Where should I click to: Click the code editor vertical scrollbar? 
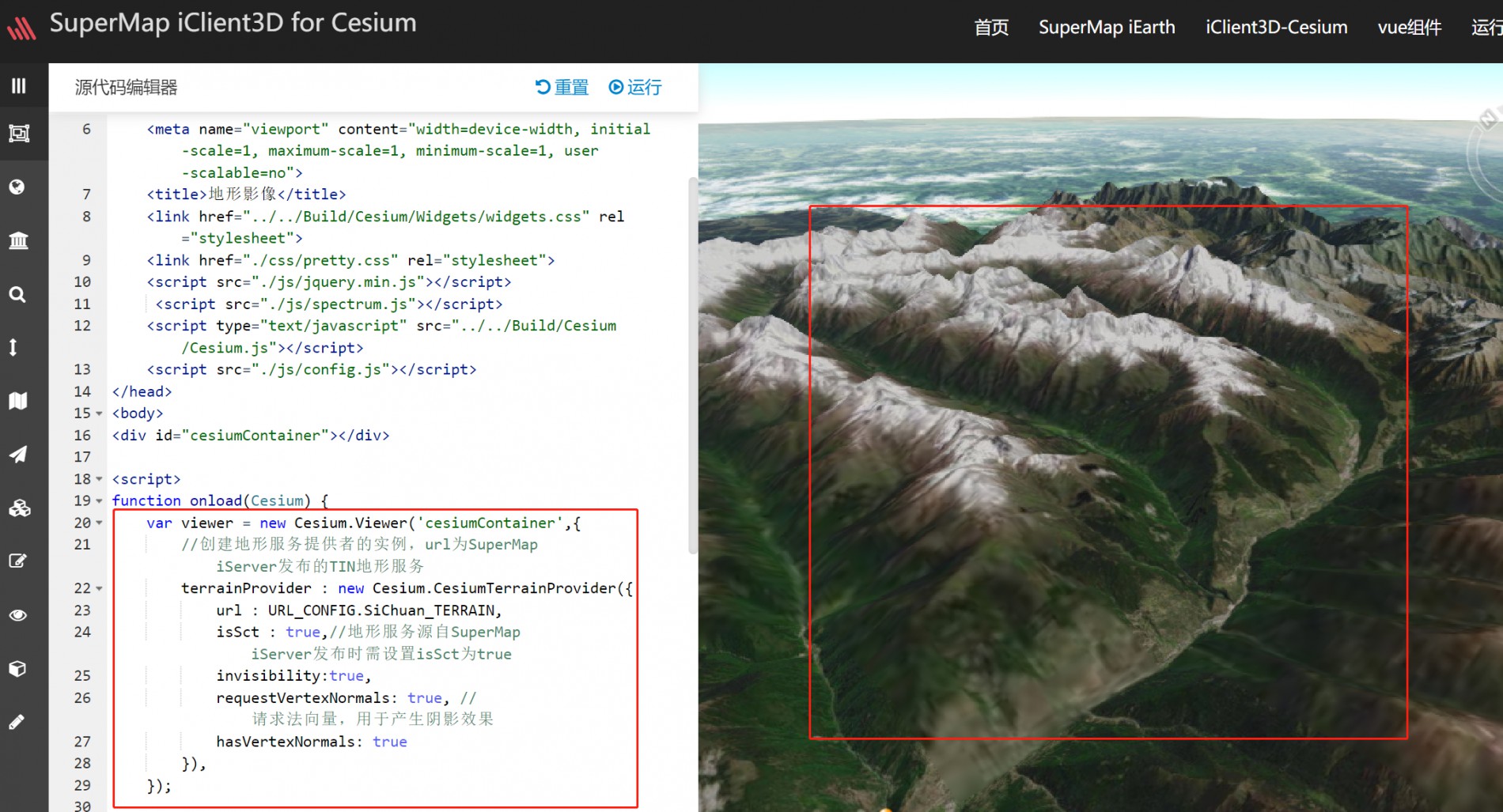pyautogui.click(x=693, y=364)
